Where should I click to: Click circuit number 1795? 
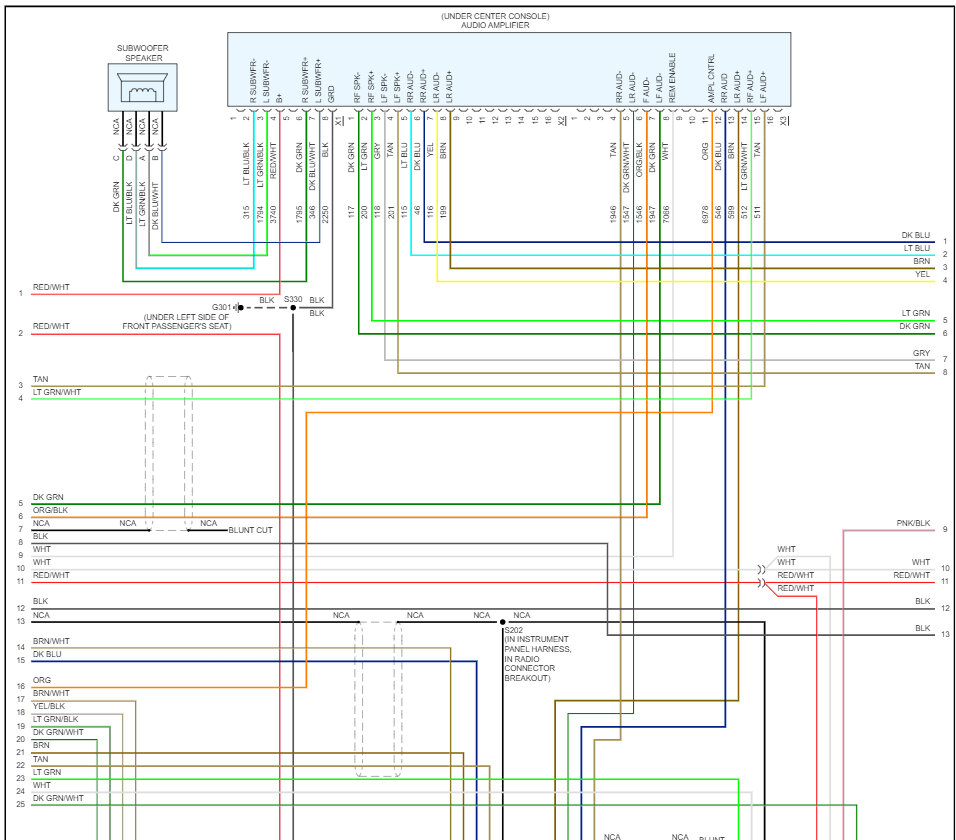pyautogui.click(x=299, y=213)
